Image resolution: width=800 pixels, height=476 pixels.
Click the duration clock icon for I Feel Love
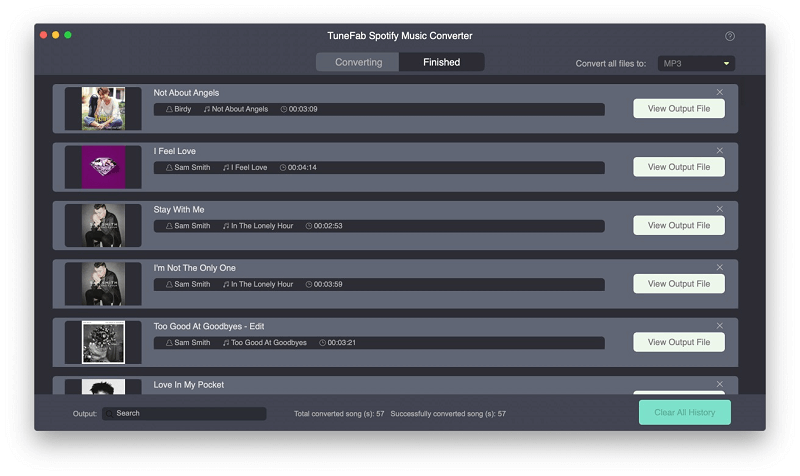pos(283,168)
